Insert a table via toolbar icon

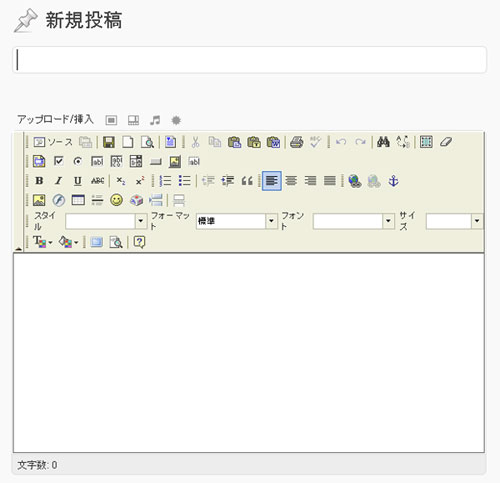click(x=78, y=200)
